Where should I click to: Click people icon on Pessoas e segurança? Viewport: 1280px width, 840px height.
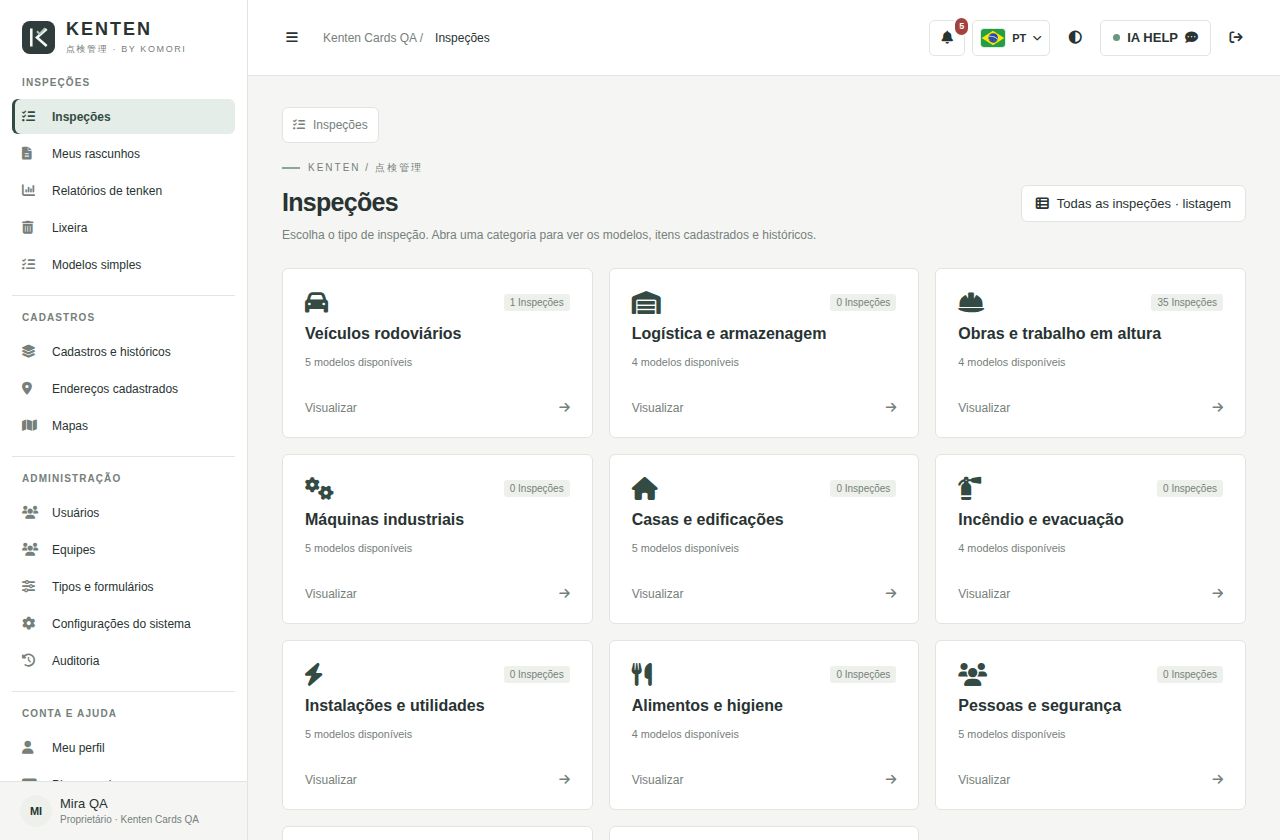coord(973,674)
